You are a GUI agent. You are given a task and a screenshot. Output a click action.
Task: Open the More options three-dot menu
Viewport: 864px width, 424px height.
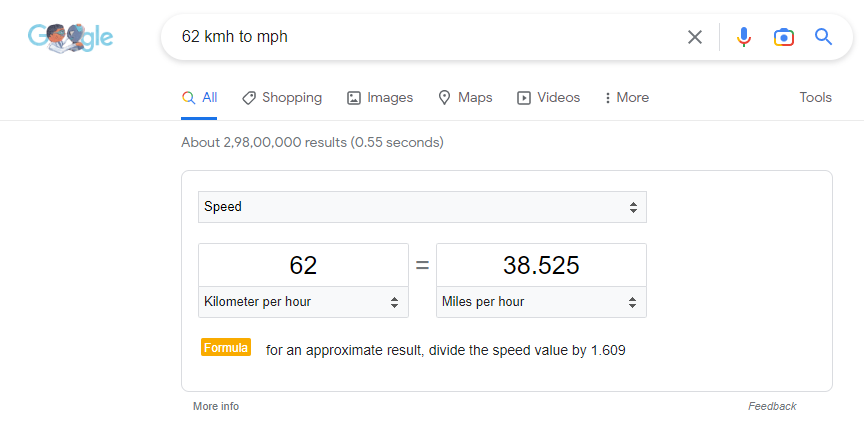pyautogui.click(x=627, y=98)
